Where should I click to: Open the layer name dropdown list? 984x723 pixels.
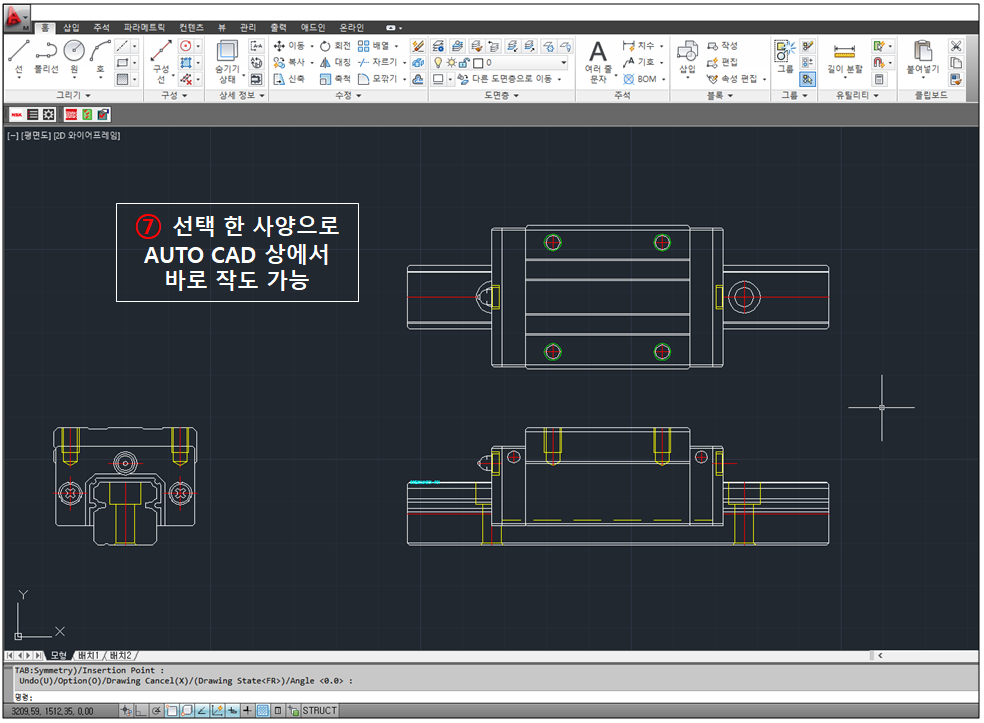click(x=563, y=62)
